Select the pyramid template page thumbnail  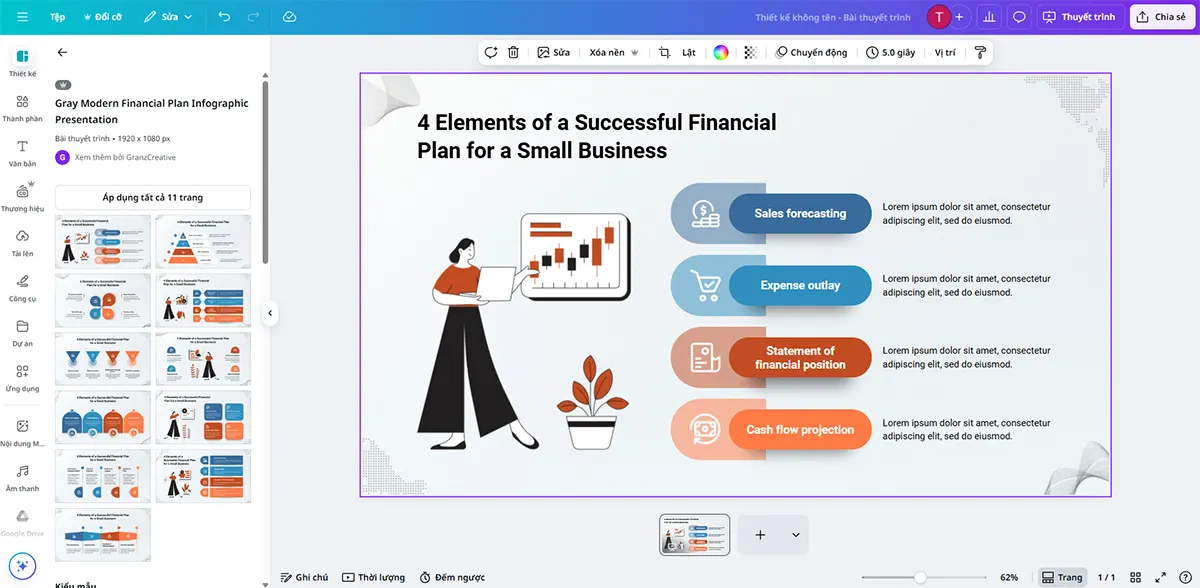[203, 241]
